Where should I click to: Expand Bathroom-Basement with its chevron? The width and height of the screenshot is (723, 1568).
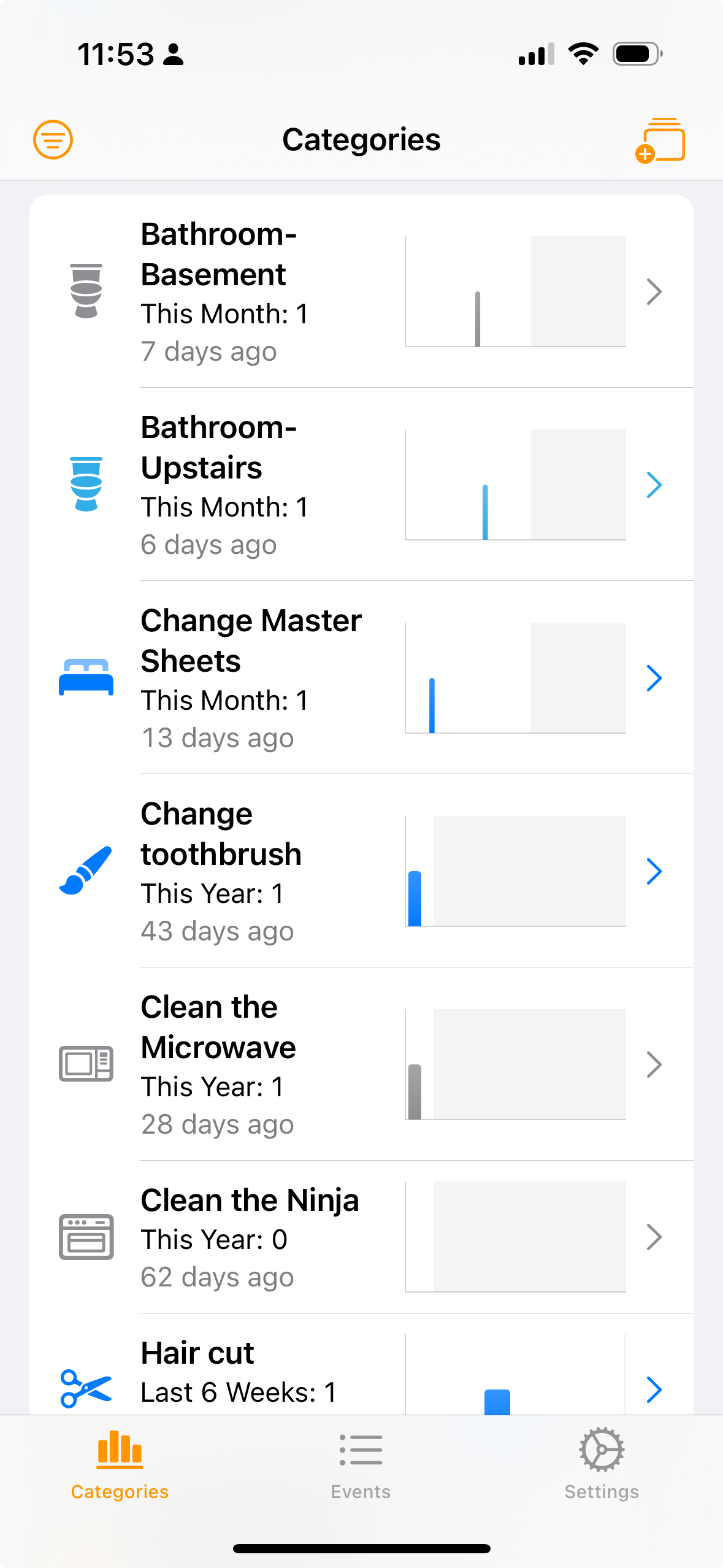pos(654,291)
